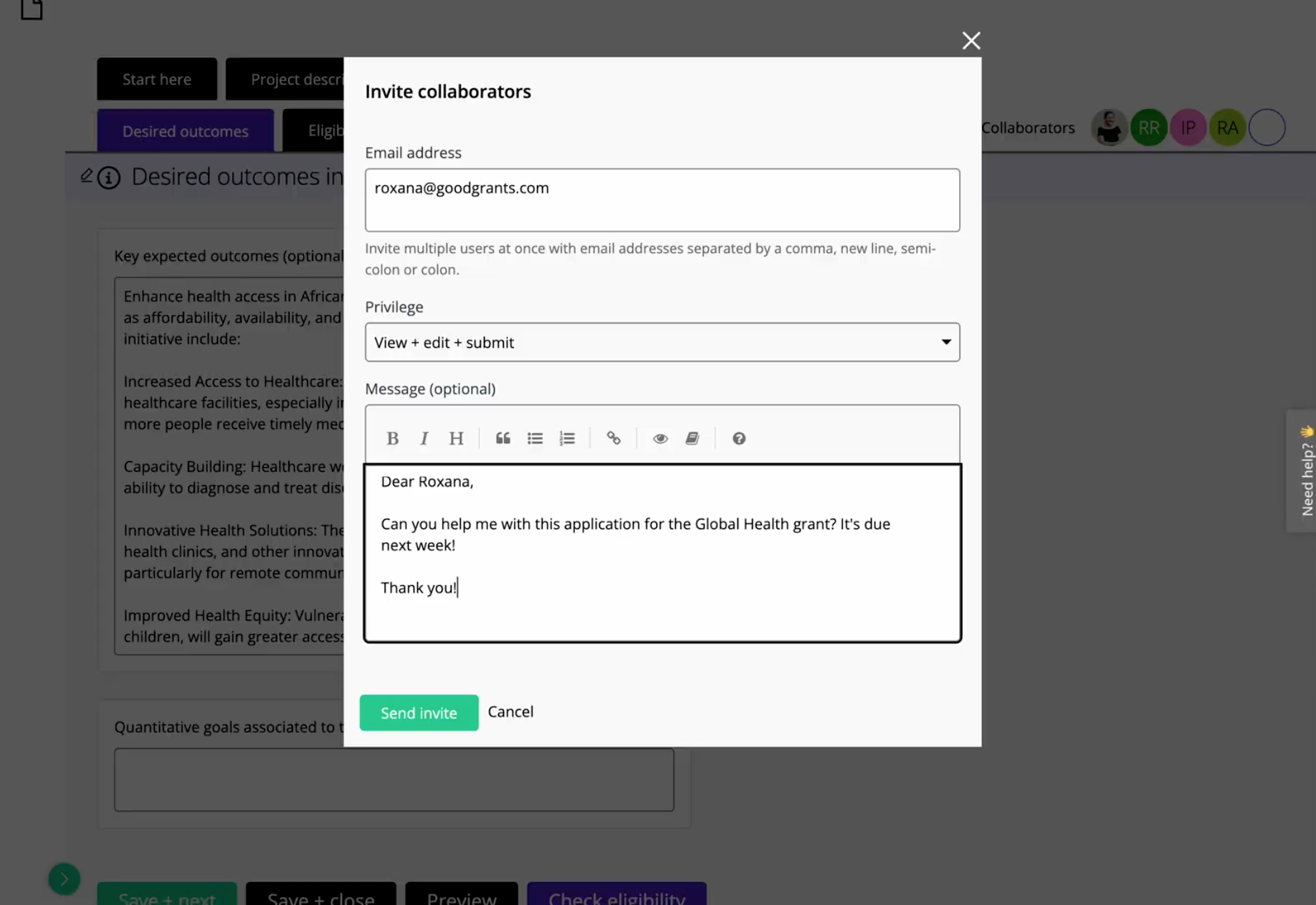Open the Privilege dropdown
This screenshot has height=905, width=1316.
tap(662, 342)
